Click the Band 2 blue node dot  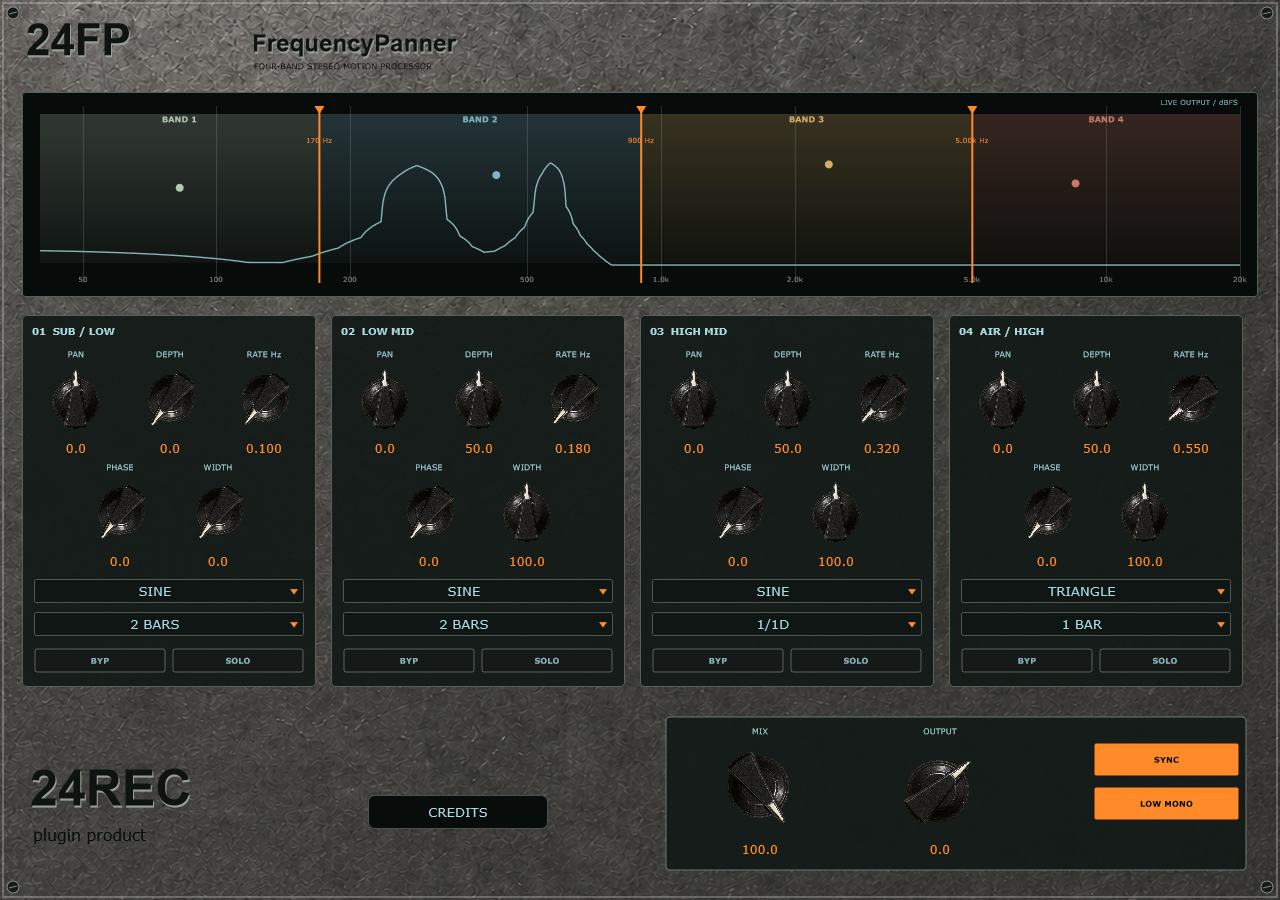496,175
